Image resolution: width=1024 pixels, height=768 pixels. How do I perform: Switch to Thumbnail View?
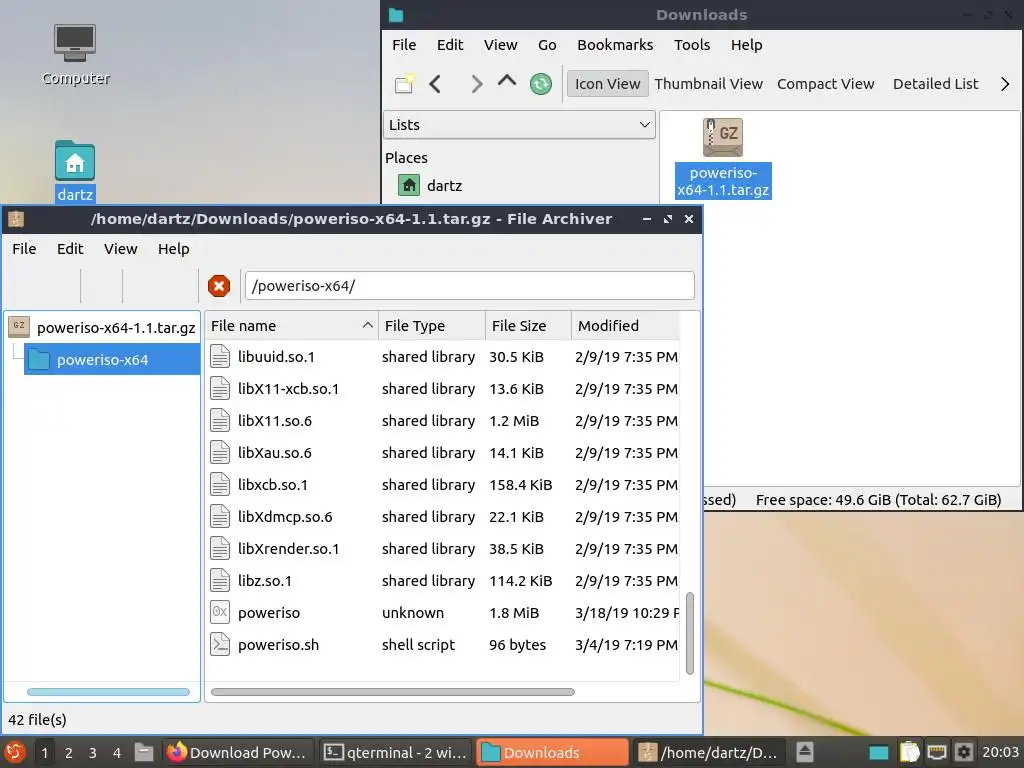coord(709,84)
